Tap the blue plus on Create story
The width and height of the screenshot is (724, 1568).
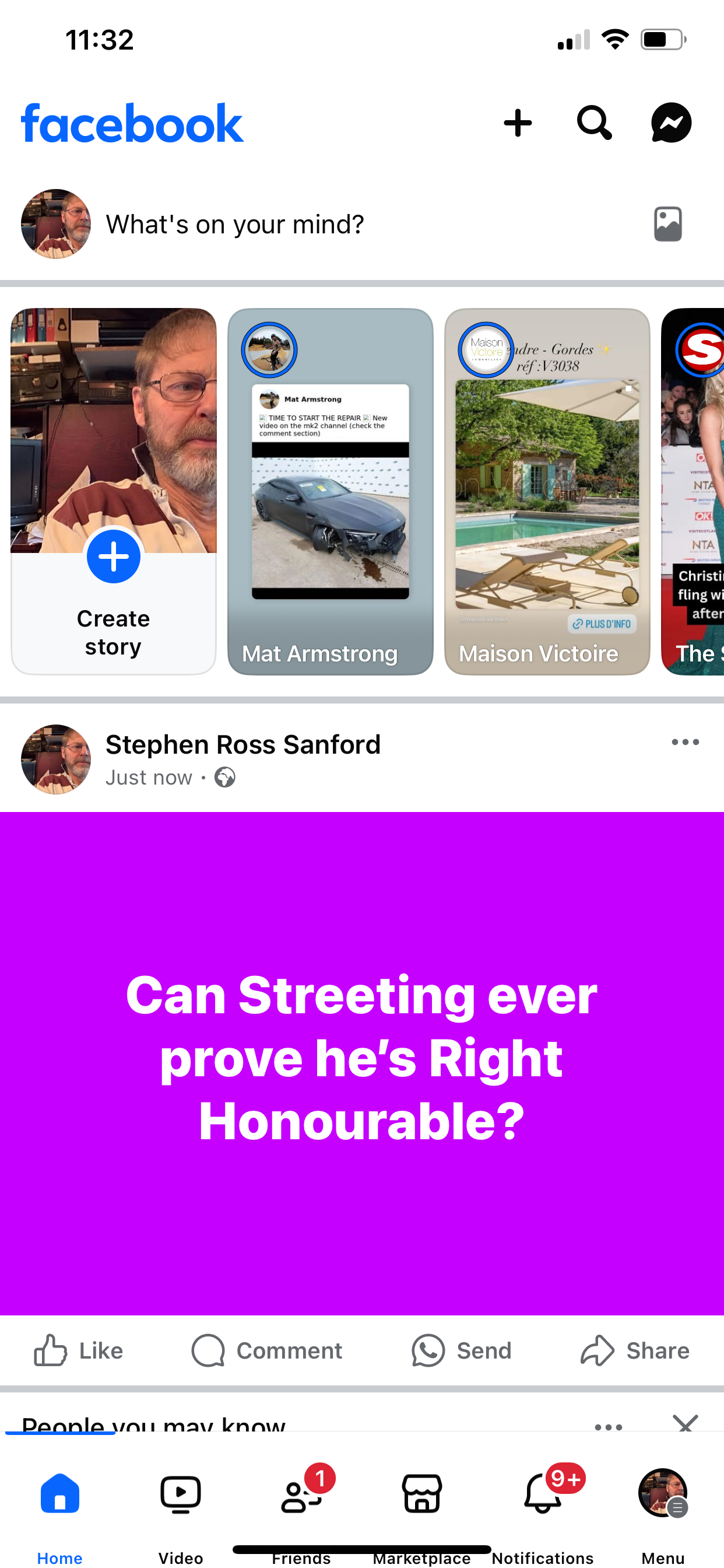coord(114,556)
